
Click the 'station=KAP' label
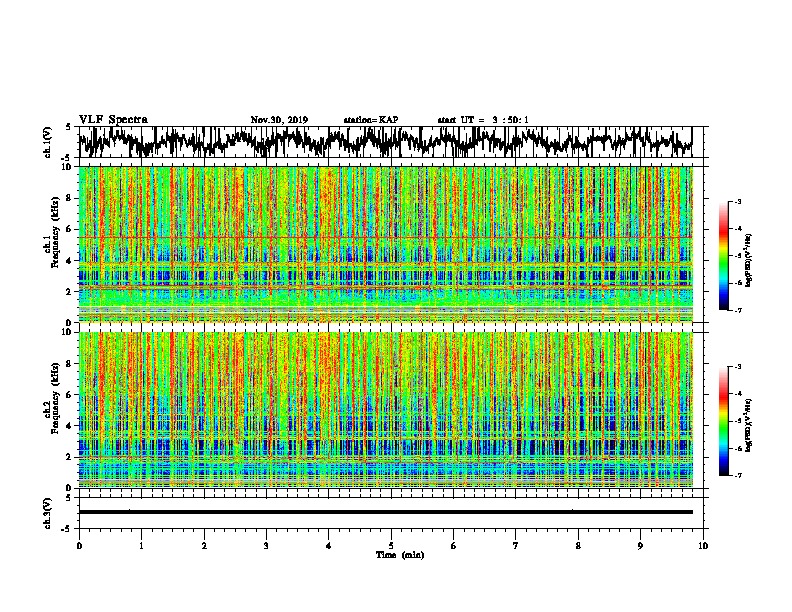click(x=371, y=120)
